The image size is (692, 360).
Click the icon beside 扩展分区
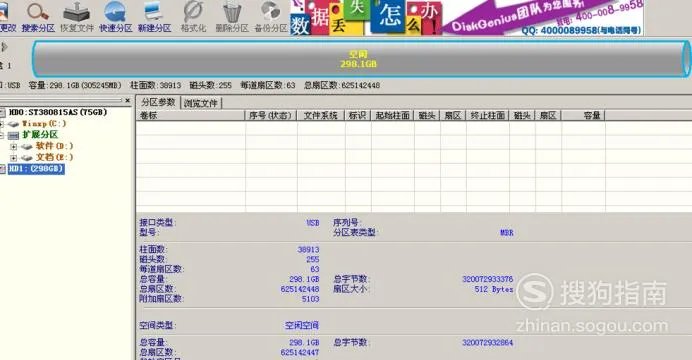(13, 135)
